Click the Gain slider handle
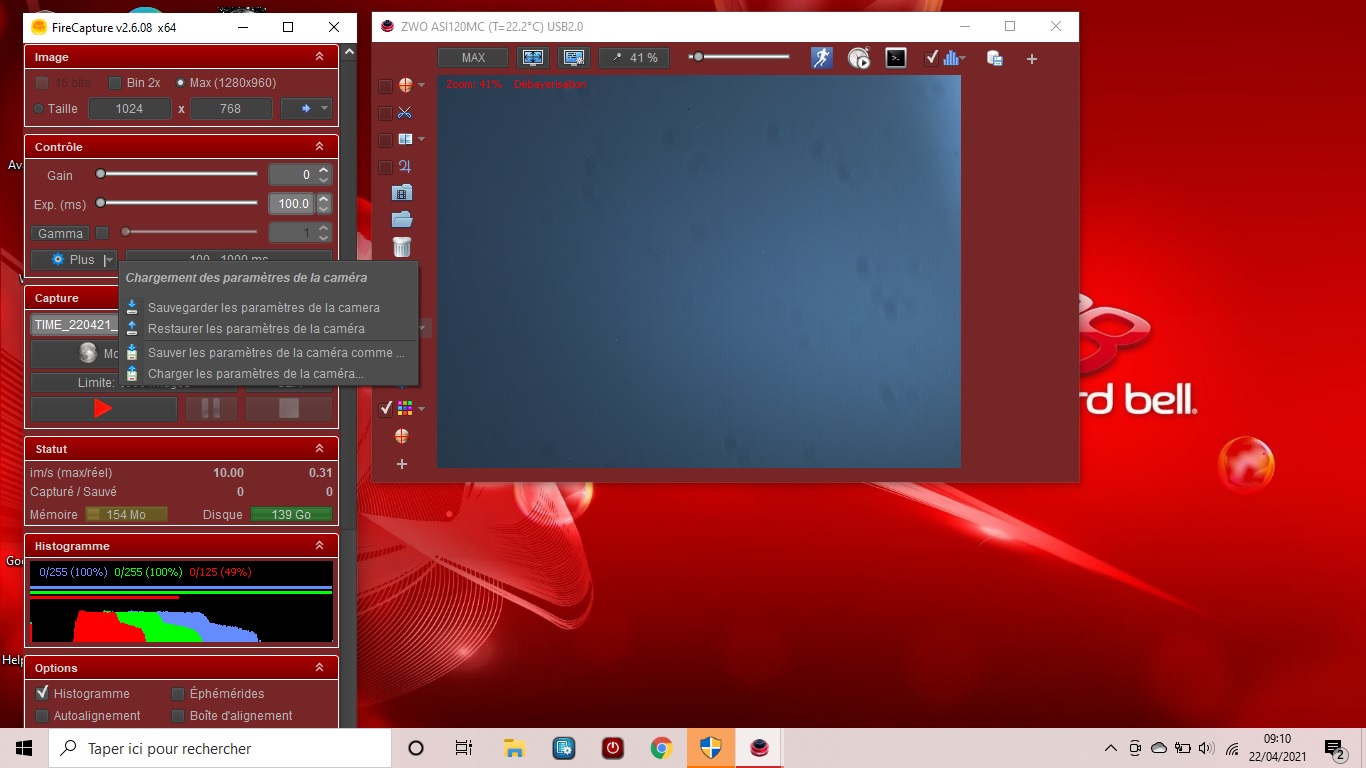 coord(100,174)
